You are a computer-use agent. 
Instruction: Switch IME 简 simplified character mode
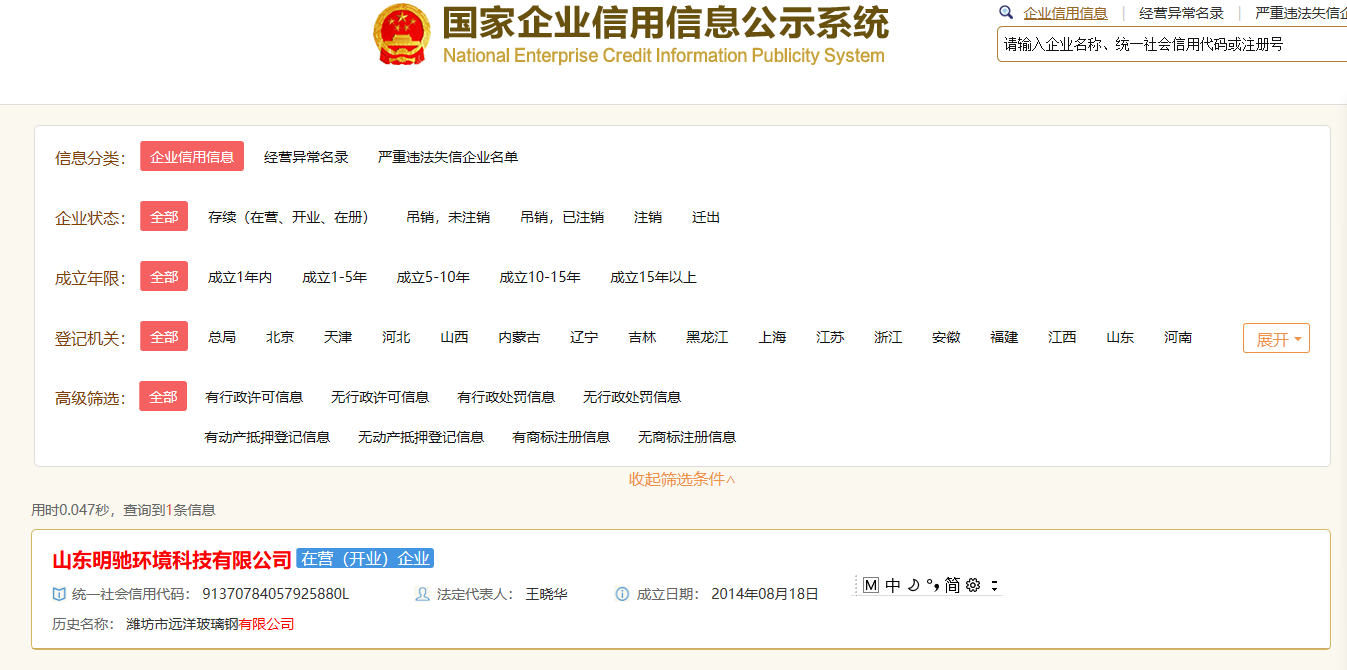pyautogui.click(x=952, y=585)
